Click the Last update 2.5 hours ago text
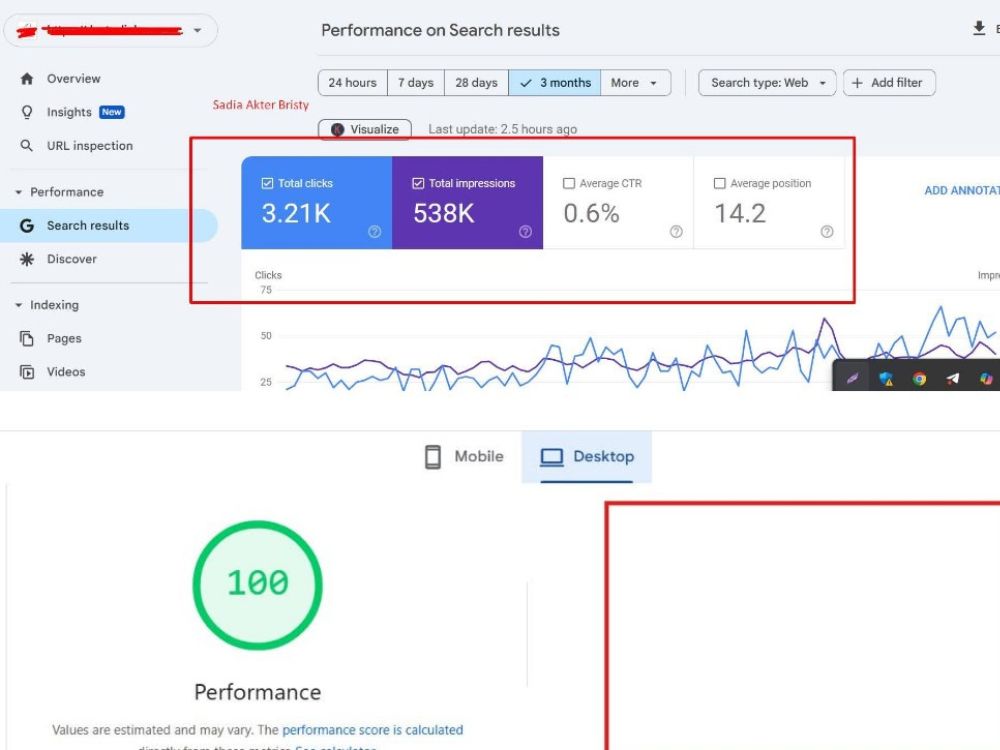Image resolution: width=1000 pixels, height=750 pixels. click(503, 129)
